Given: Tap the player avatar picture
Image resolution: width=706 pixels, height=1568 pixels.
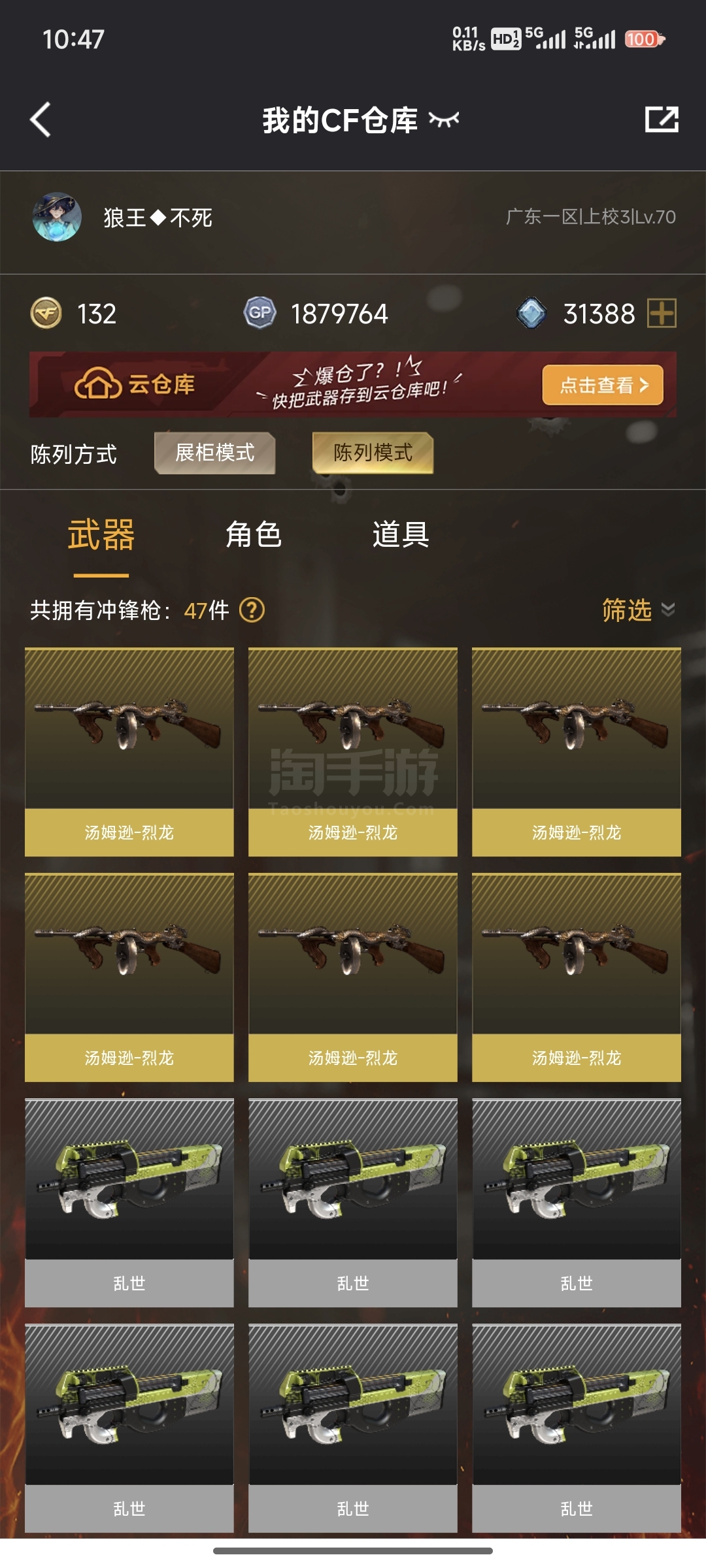Looking at the screenshot, I should point(57,217).
